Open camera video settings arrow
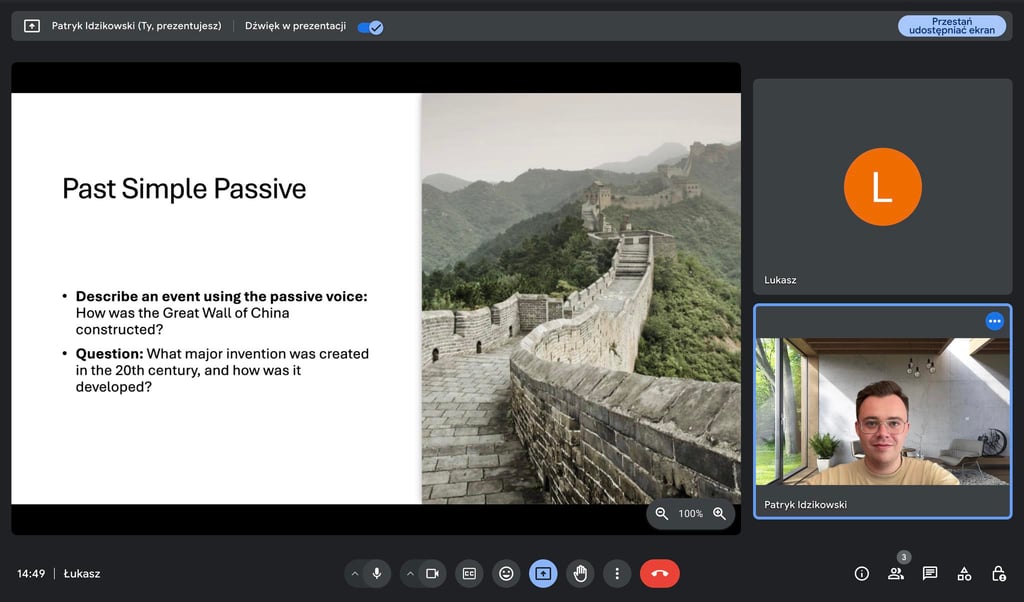The height and width of the screenshot is (602, 1024). pyautogui.click(x=410, y=573)
